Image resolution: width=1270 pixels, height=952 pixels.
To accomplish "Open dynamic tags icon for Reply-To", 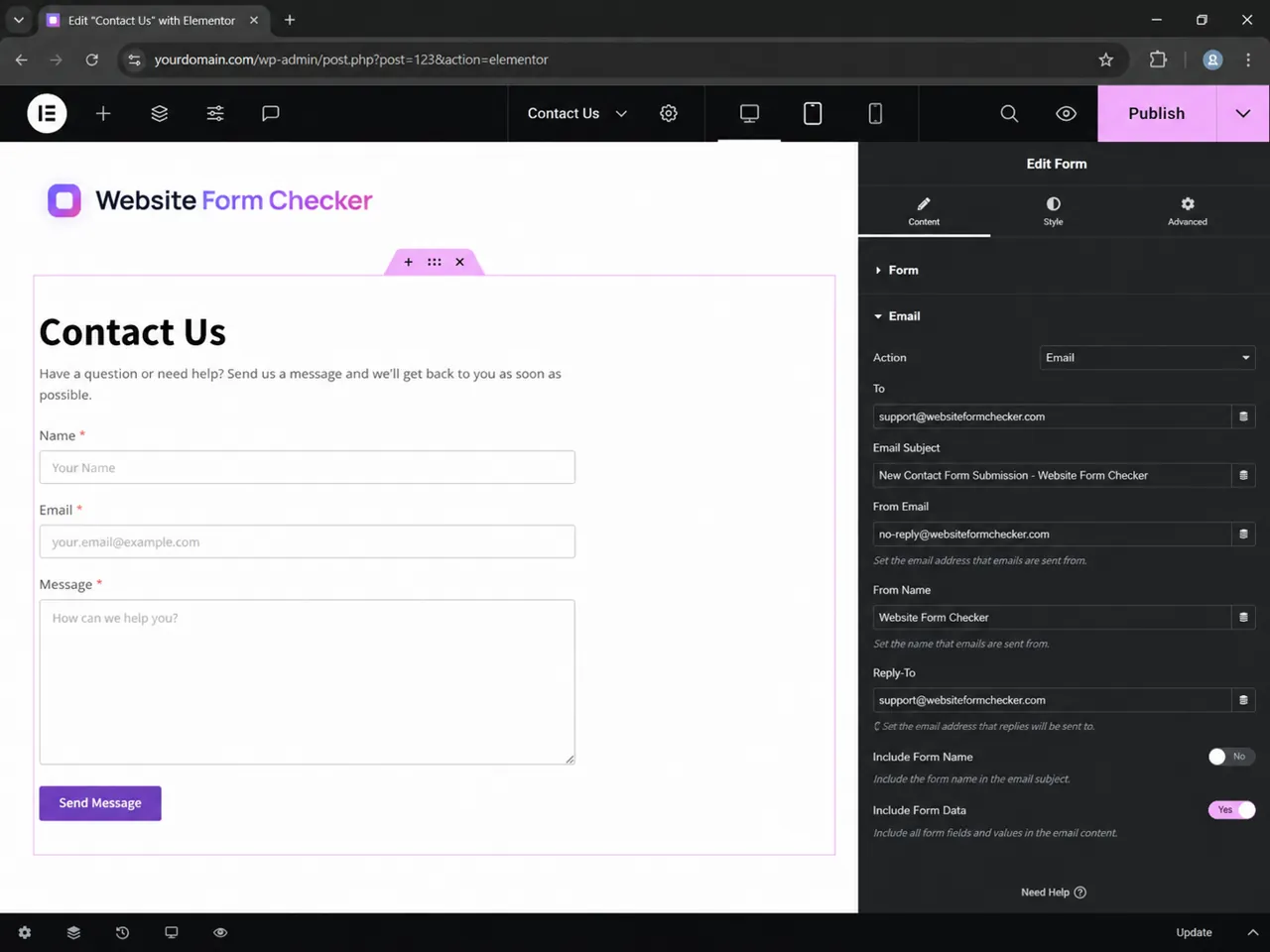I will point(1243,700).
